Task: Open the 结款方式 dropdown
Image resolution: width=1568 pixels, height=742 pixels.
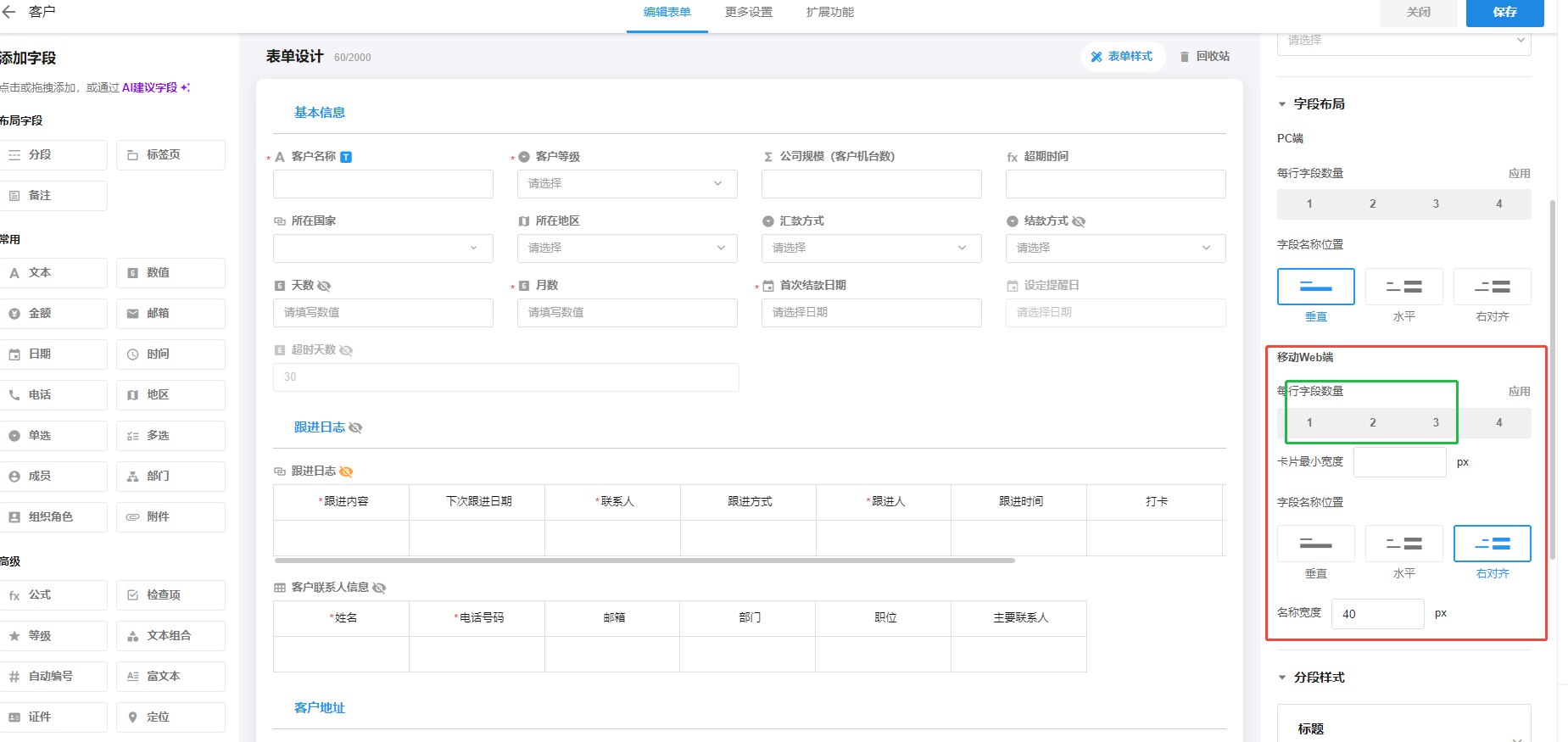Action: click(x=1116, y=248)
